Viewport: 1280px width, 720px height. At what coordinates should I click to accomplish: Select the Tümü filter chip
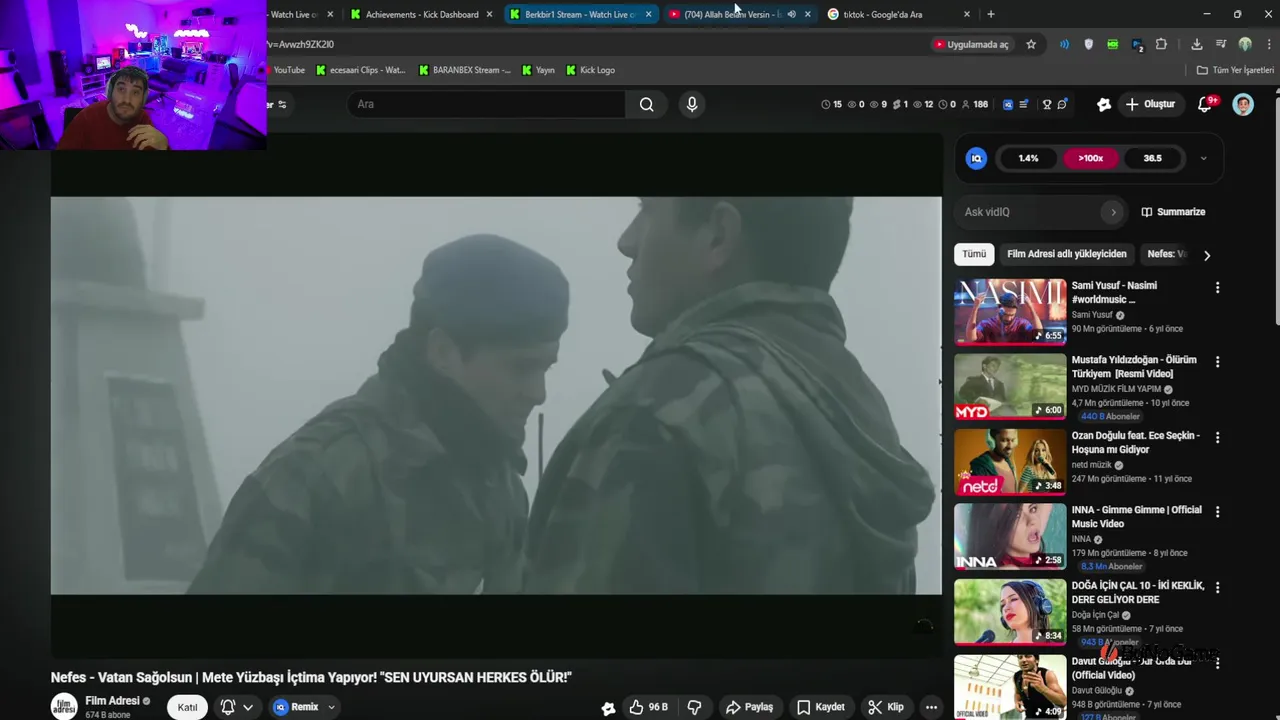[974, 254]
